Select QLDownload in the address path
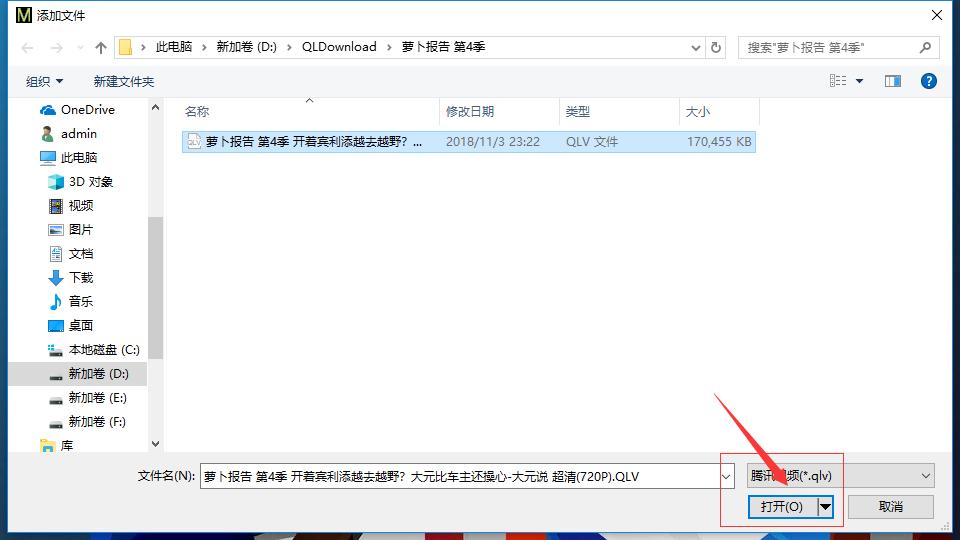 (x=339, y=47)
